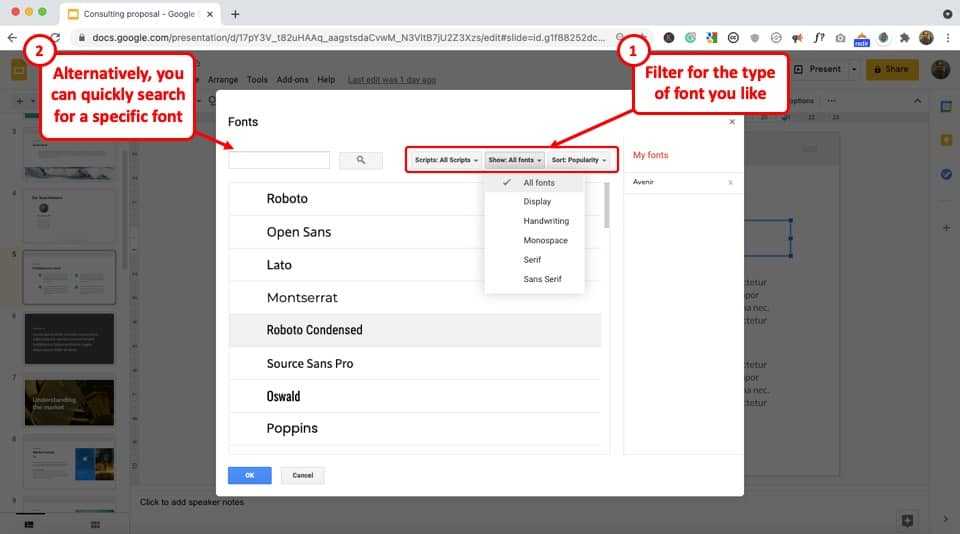Screen dimensions: 960x534
Task: Open Tasks icon in side panel
Action: (946, 174)
